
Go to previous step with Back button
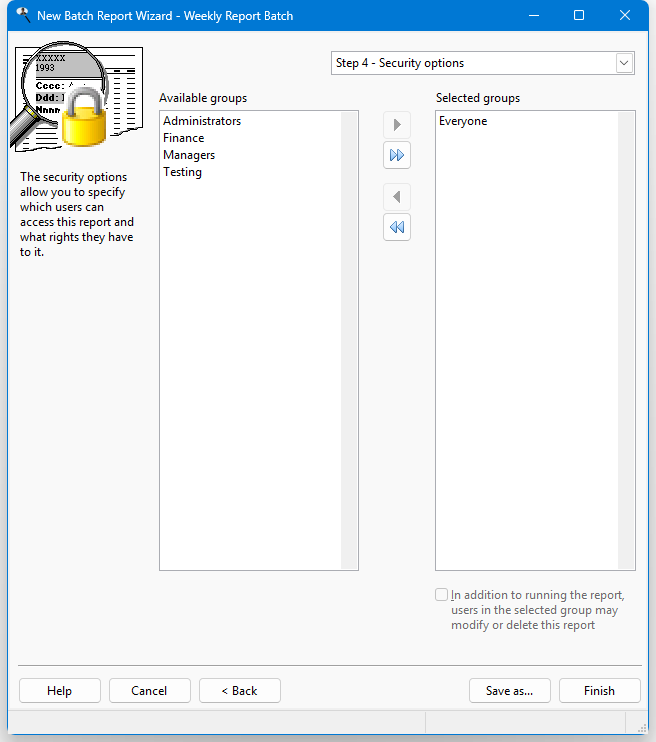[240, 691]
